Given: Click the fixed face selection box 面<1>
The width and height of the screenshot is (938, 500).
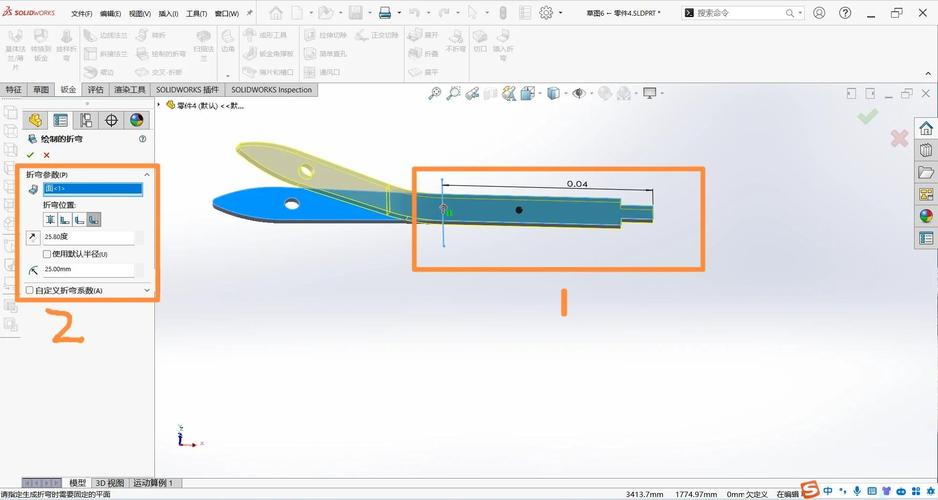Looking at the screenshot, I should [x=93, y=189].
